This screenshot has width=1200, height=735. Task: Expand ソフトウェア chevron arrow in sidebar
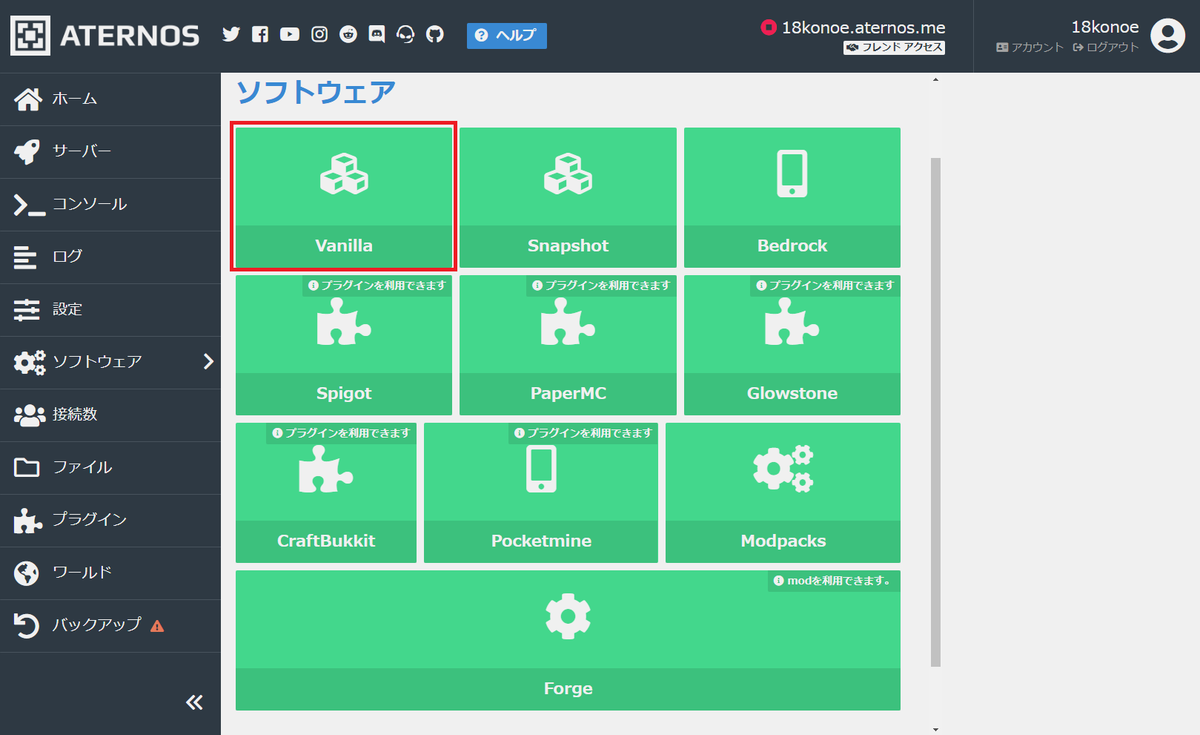[208, 362]
